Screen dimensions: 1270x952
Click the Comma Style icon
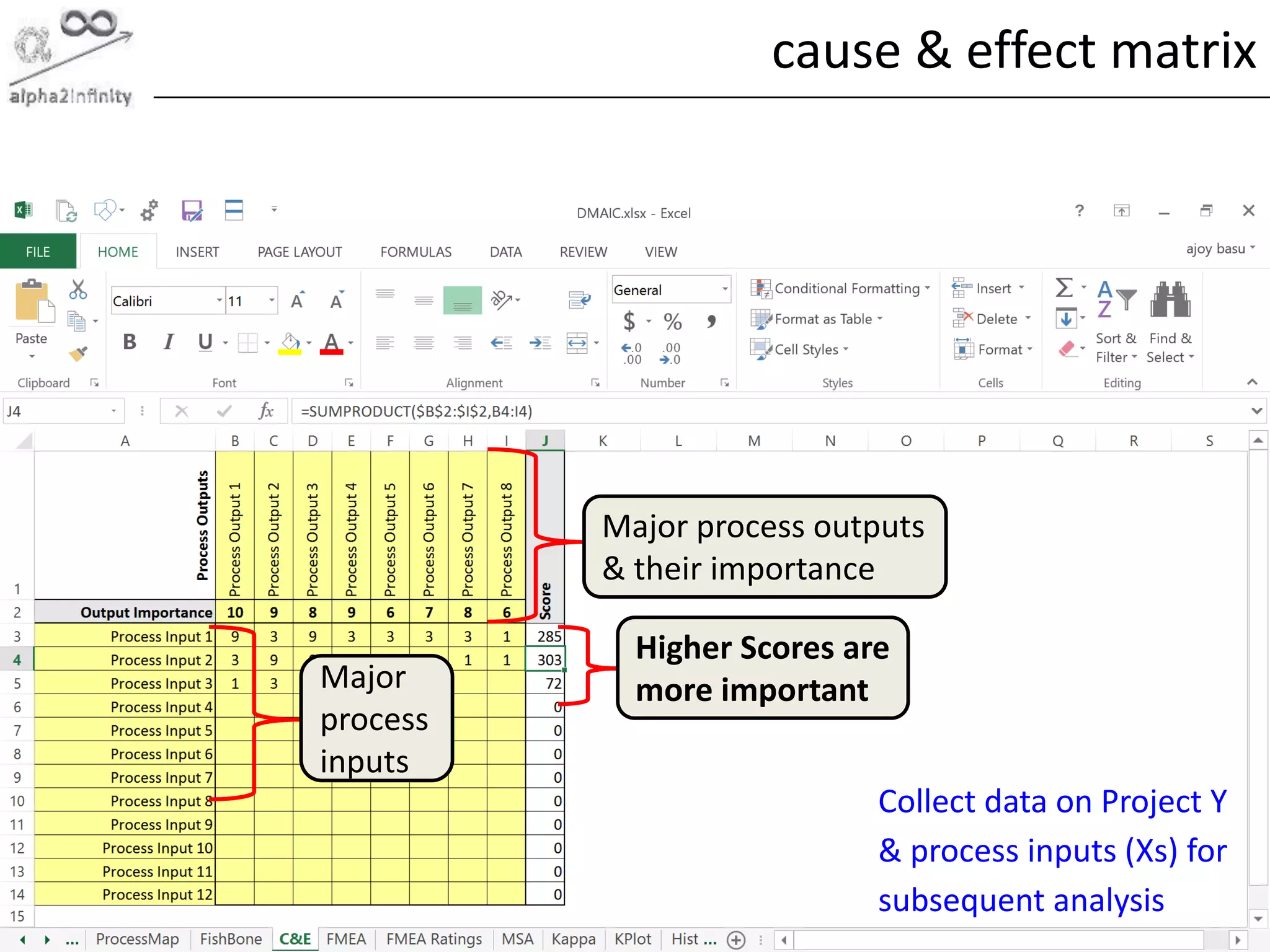coord(711,321)
